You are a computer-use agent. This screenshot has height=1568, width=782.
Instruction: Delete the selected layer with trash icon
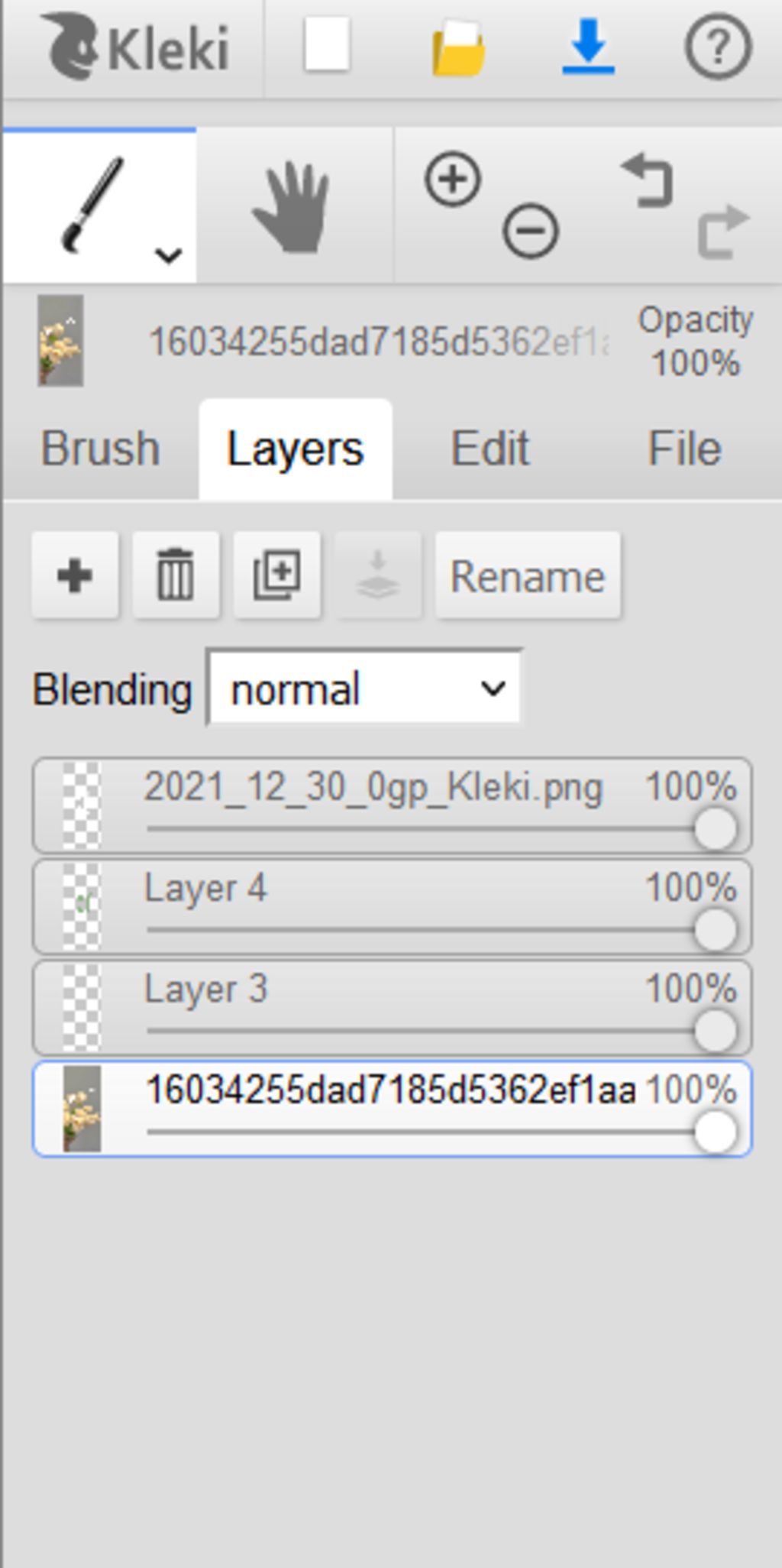176,575
